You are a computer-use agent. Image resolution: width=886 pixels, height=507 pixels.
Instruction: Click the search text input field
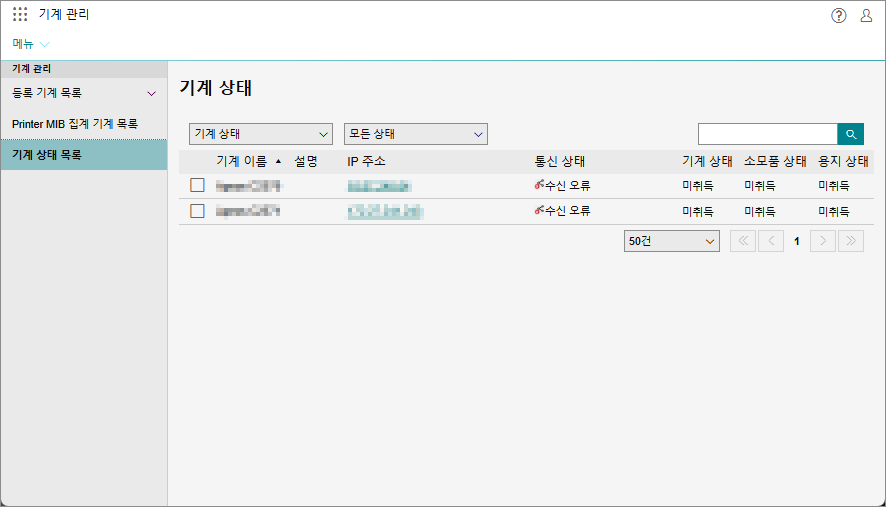766,134
